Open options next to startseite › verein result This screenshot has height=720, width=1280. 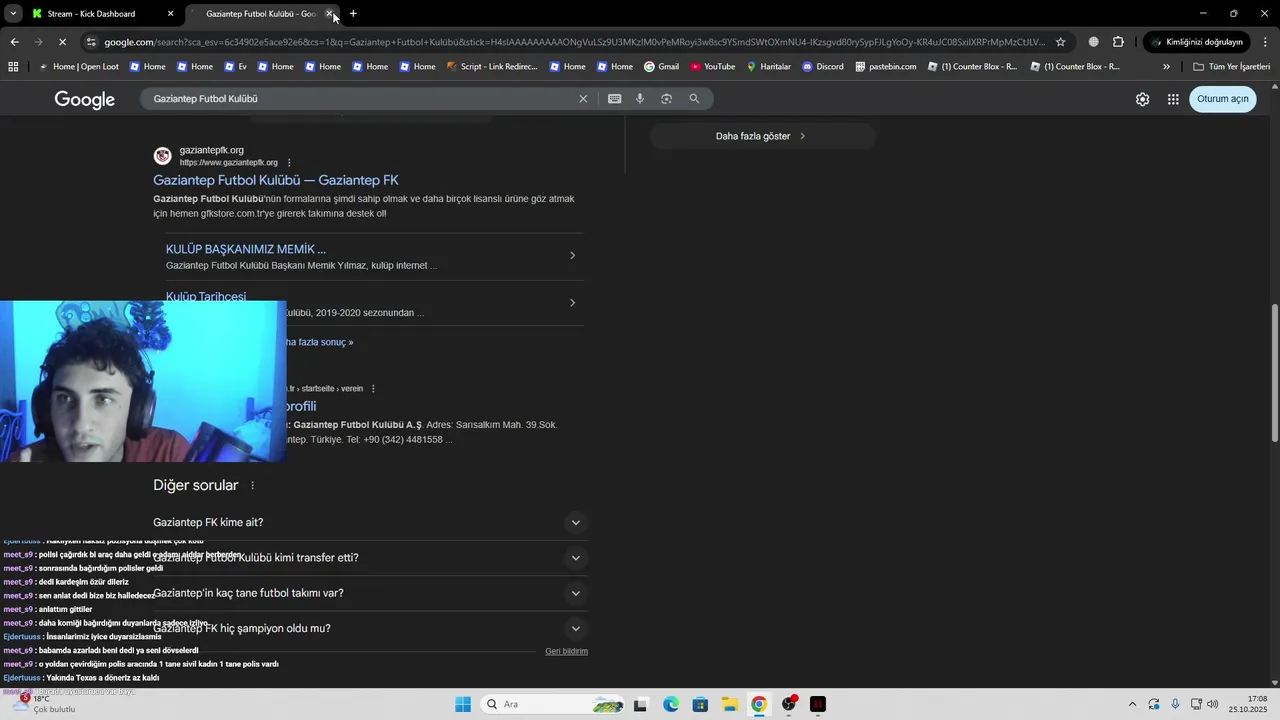pyautogui.click(x=373, y=389)
